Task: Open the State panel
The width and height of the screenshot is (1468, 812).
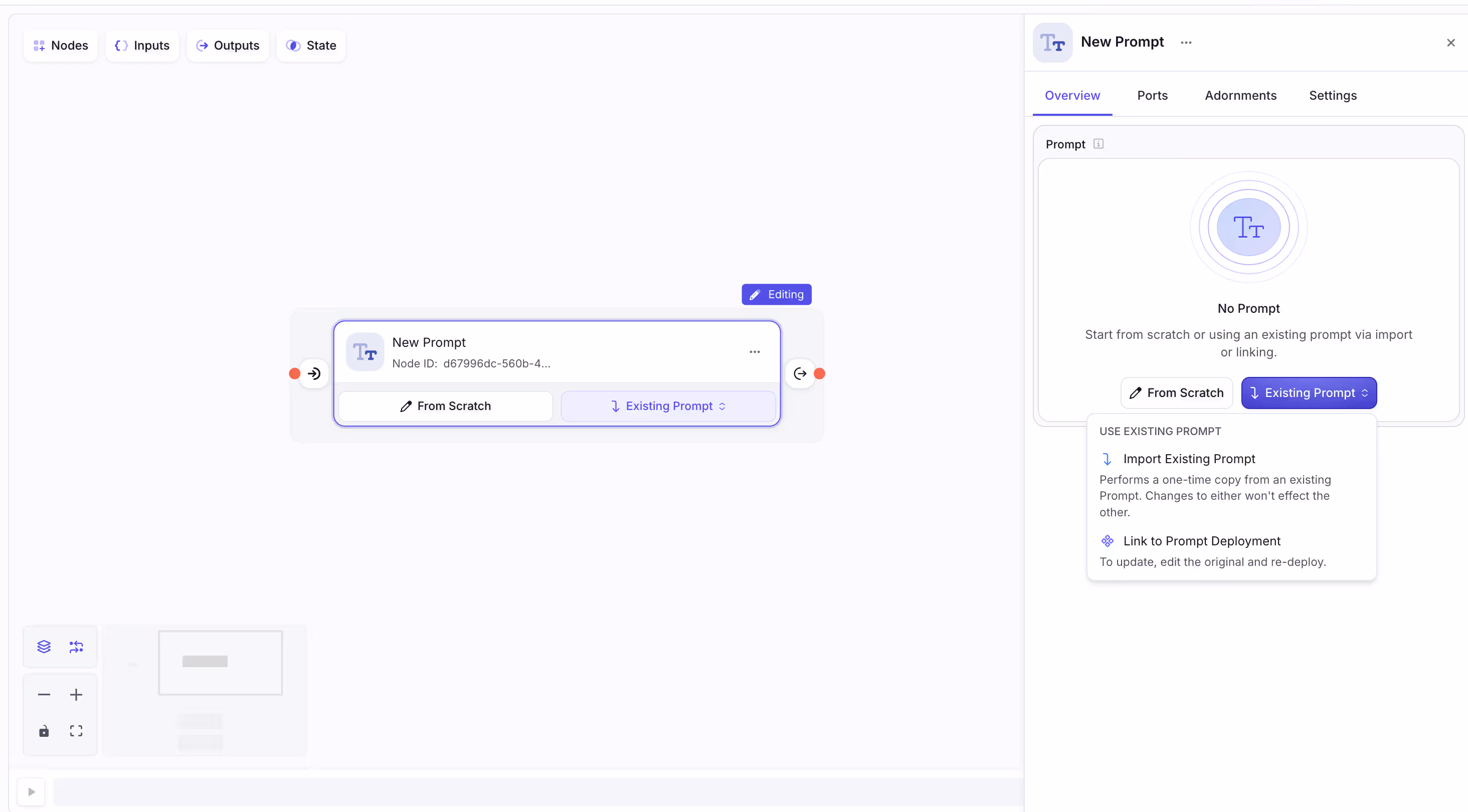Action: (311, 46)
